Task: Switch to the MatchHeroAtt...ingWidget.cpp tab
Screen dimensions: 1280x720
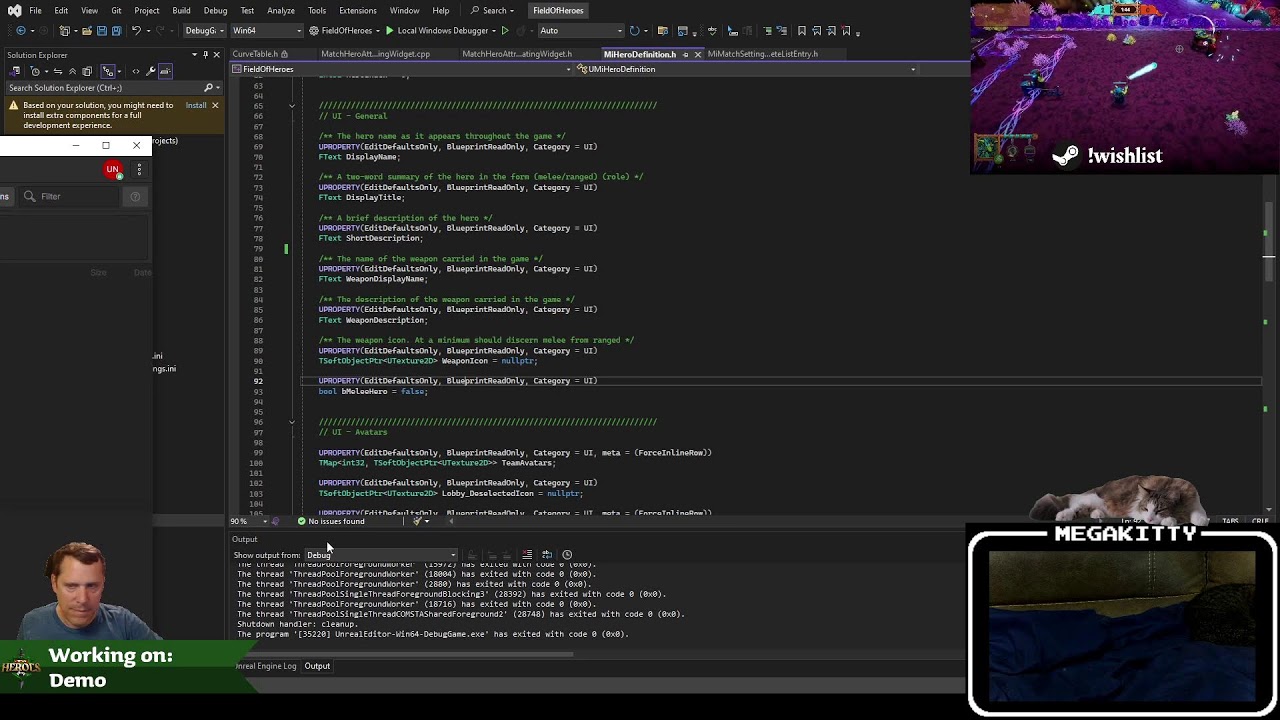Action: pos(375,54)
